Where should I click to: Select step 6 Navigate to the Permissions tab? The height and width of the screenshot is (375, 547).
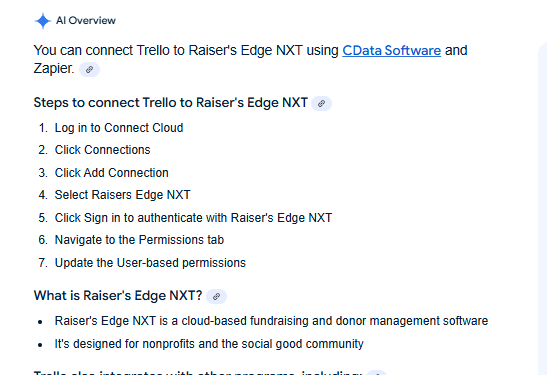tap(139, 240)
